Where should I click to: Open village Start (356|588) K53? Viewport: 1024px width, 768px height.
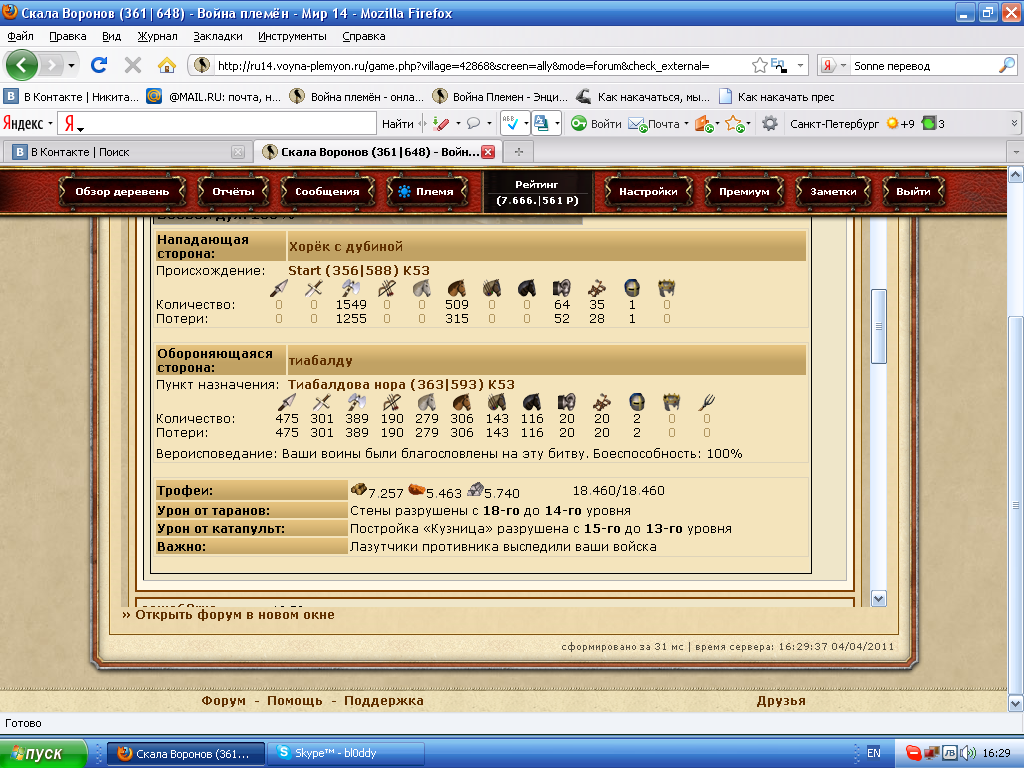pos(359,270)
